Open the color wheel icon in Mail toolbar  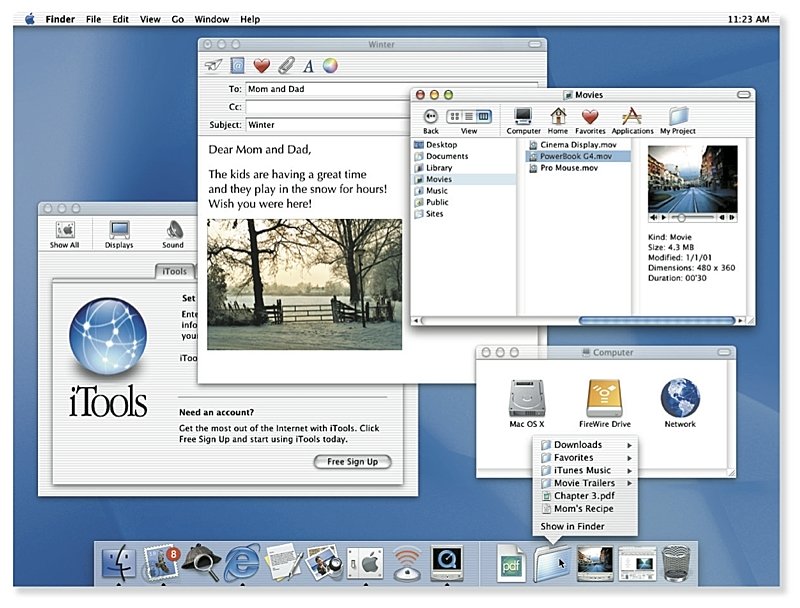coord(330,66)
